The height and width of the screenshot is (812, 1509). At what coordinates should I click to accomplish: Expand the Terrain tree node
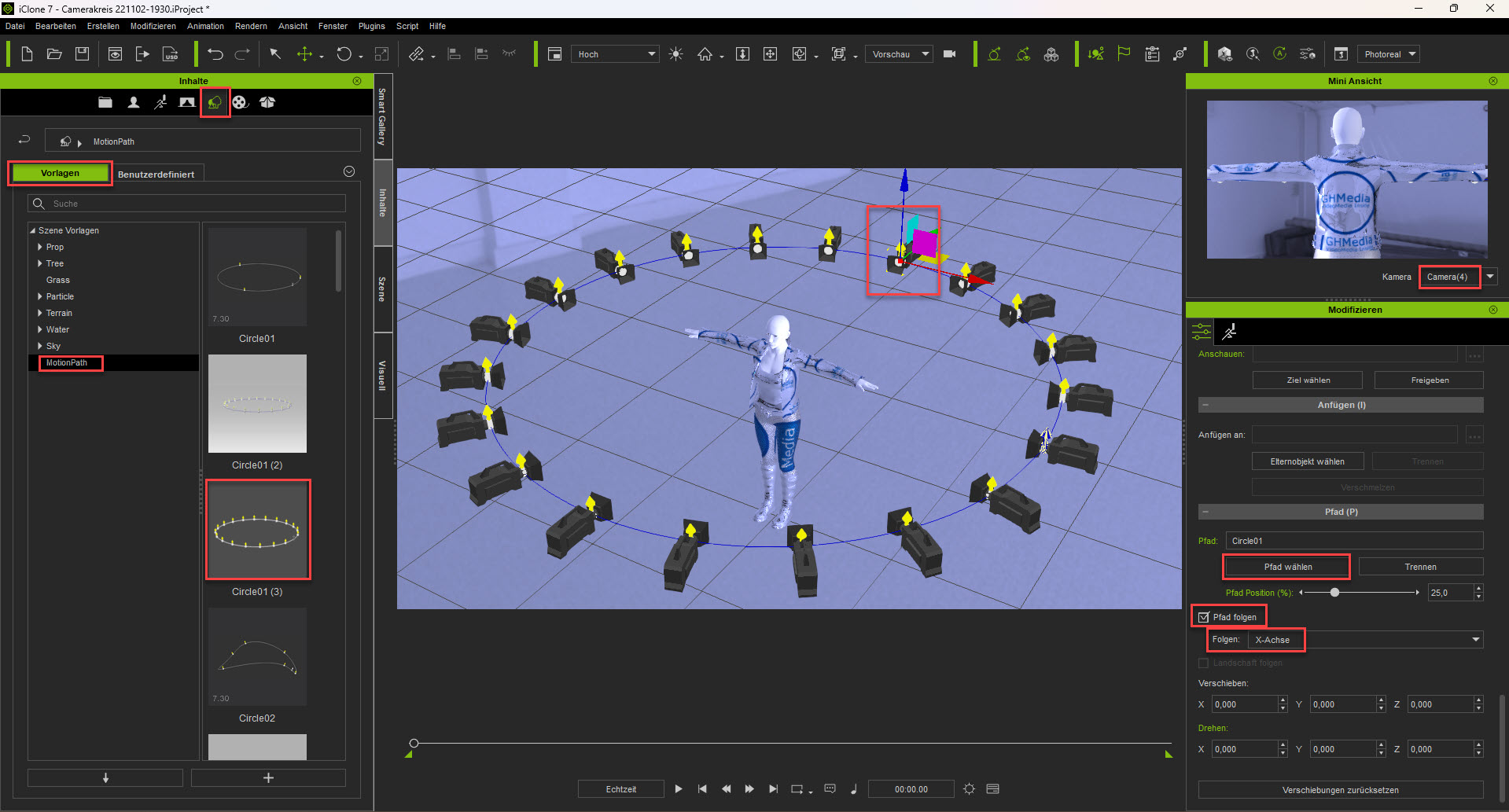click(40, 313)
